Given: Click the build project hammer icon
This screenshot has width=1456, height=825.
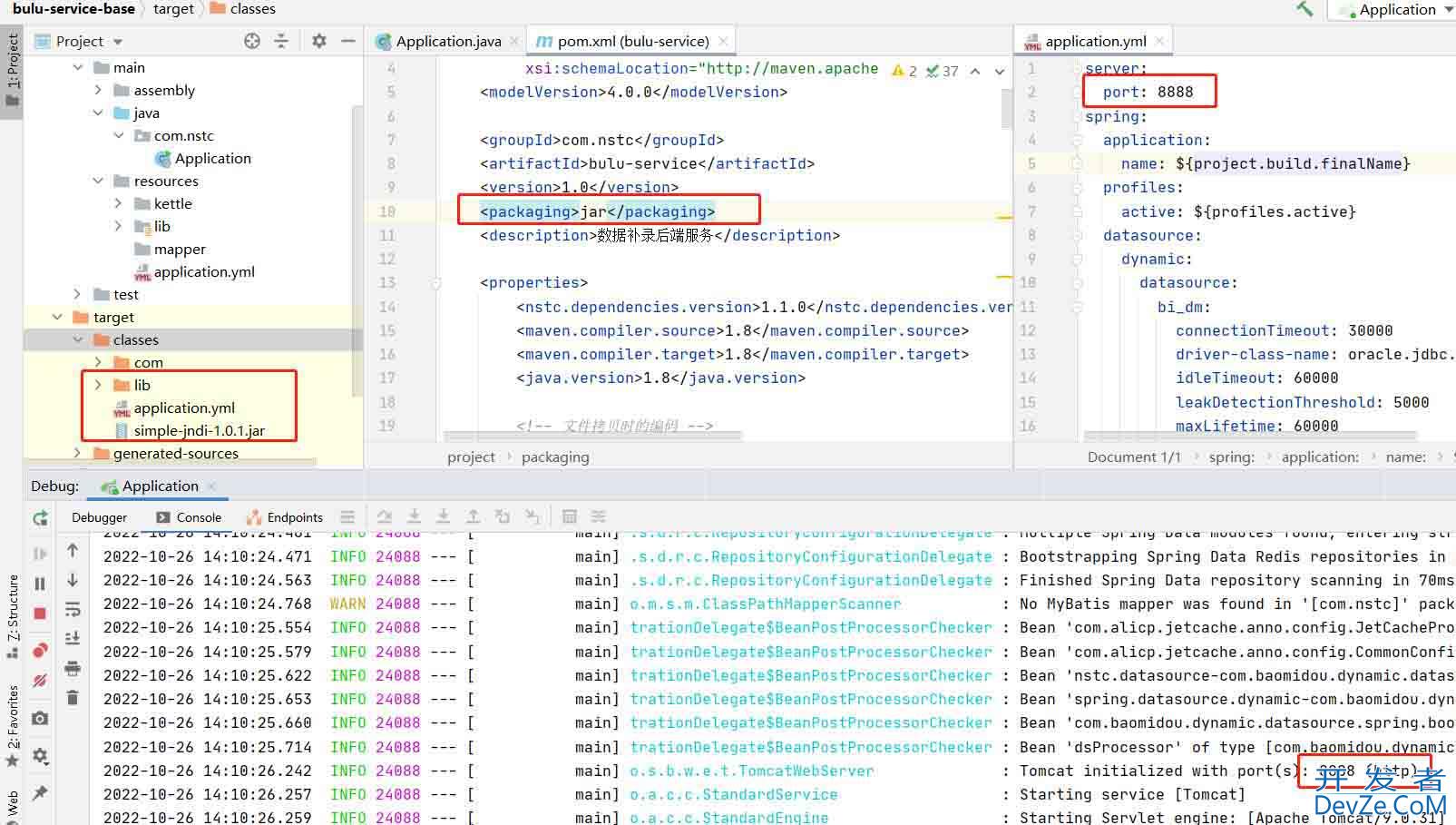Looking at the screenshot, I should (x=1305, y=9).
